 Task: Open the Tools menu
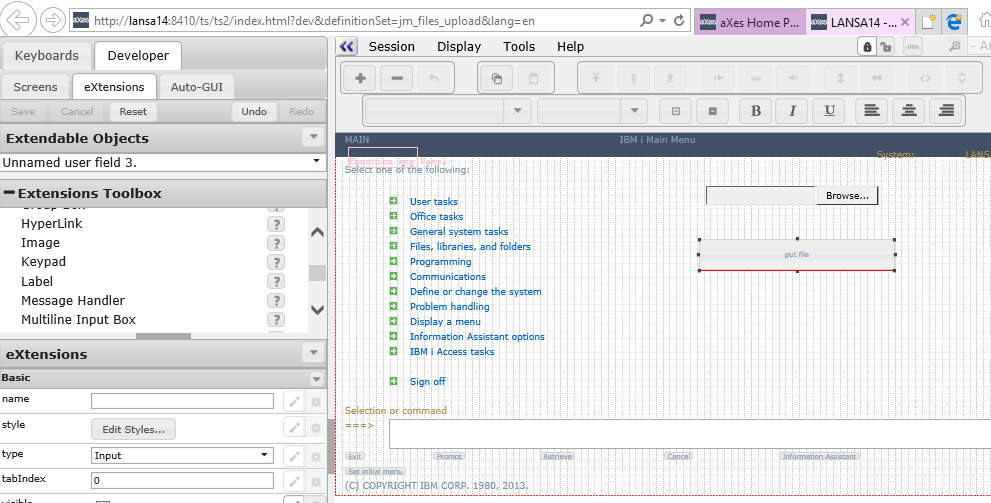tap(519, 46)
